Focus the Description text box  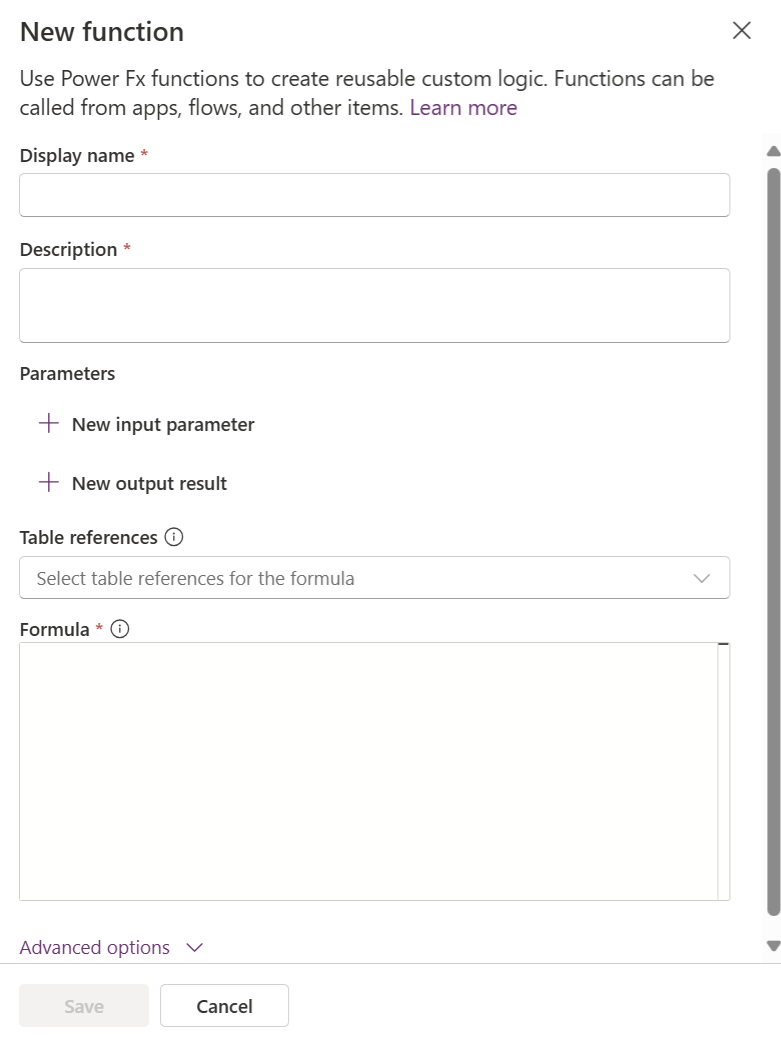click(x=374, y=305)
